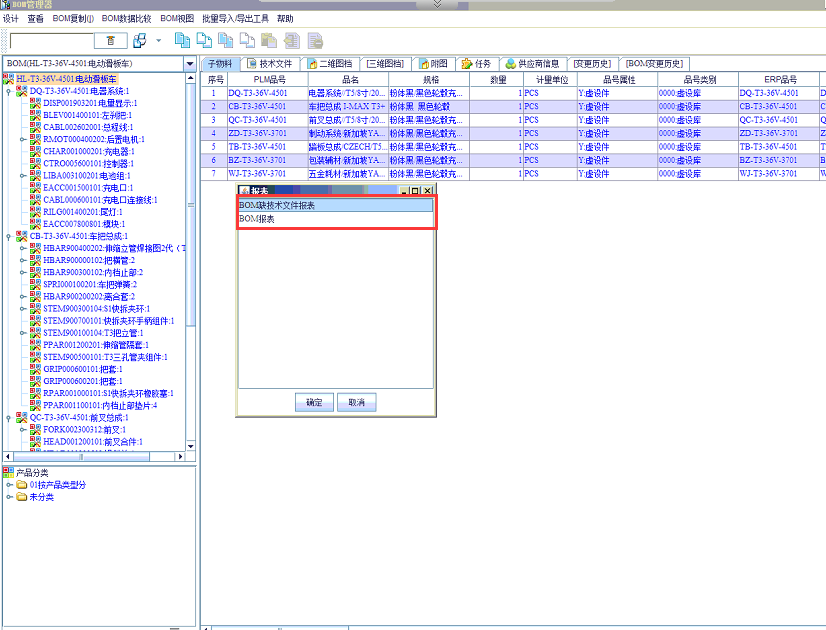The image size is (826, 630).
Task: Open the dropdown arrow next to structure icon
Action: pos(159,41)
